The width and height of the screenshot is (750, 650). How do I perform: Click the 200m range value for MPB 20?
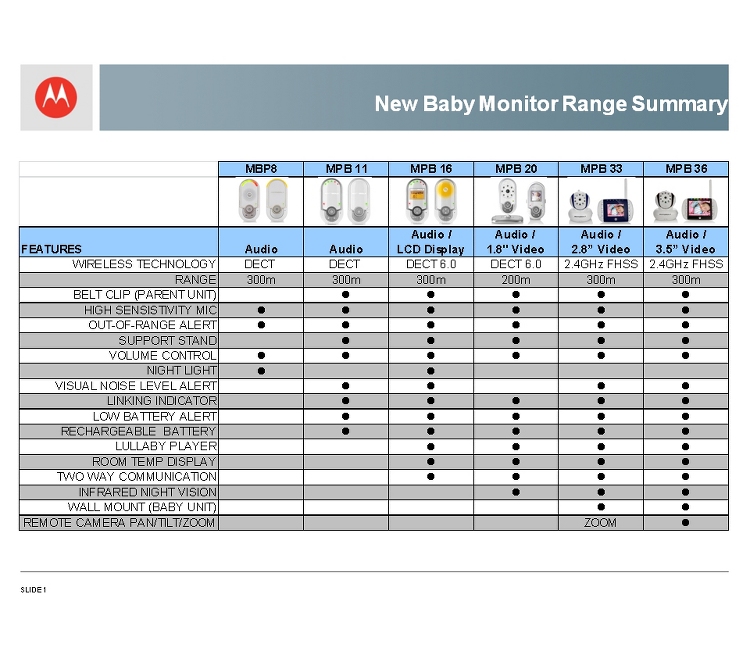[x=516, y=280]
